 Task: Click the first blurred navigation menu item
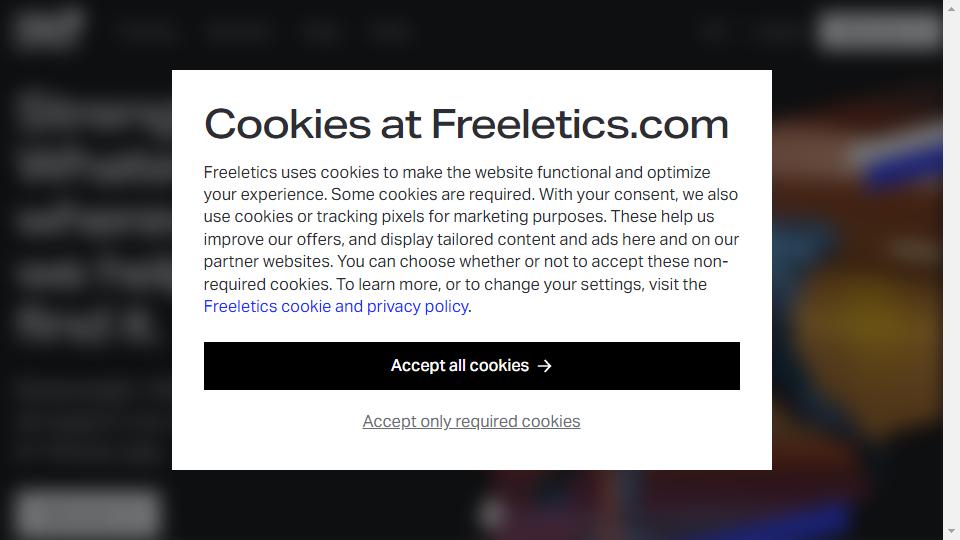pyautogui.click(x=146, y=30)
